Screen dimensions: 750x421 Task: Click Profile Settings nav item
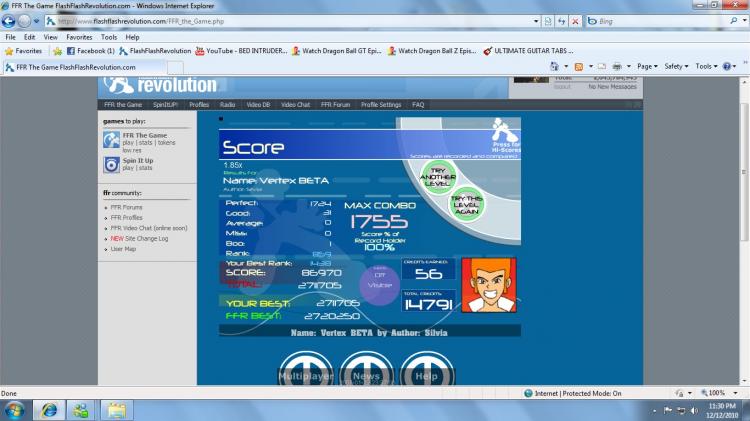click(381, 105)
